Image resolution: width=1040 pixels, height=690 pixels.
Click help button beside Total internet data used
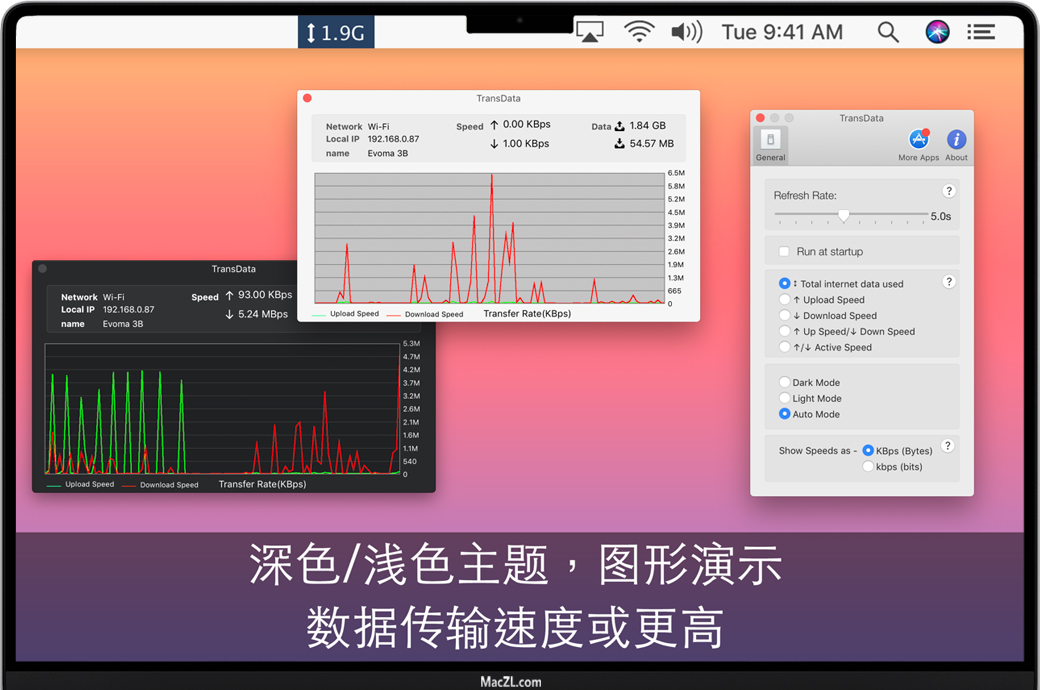click(949, 282)
